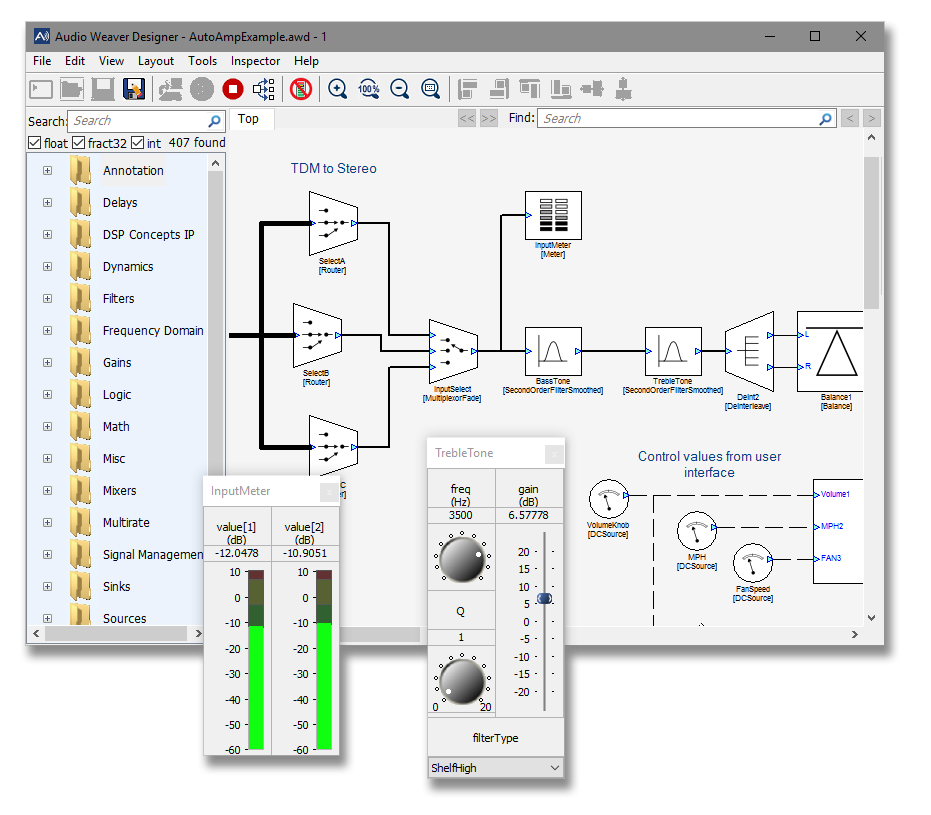931x815 pixels.
Task: Click the << navigate back button
Action: [x=467, y=119]
